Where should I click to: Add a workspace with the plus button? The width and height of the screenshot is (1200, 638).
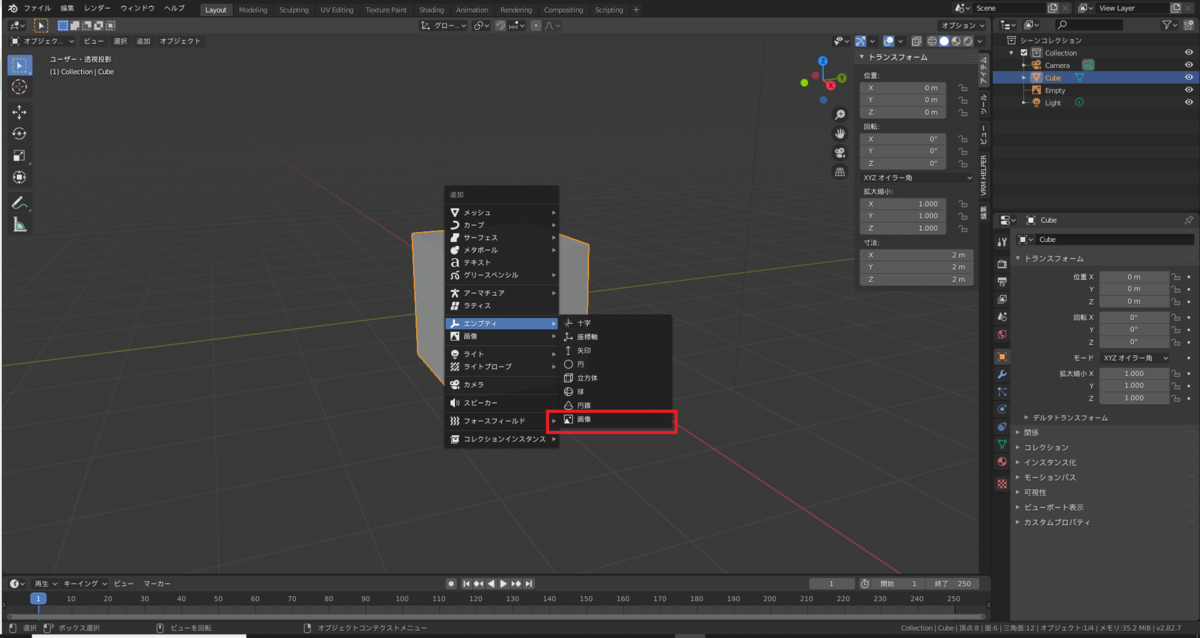pyautogui.click(x=635, y=9)
